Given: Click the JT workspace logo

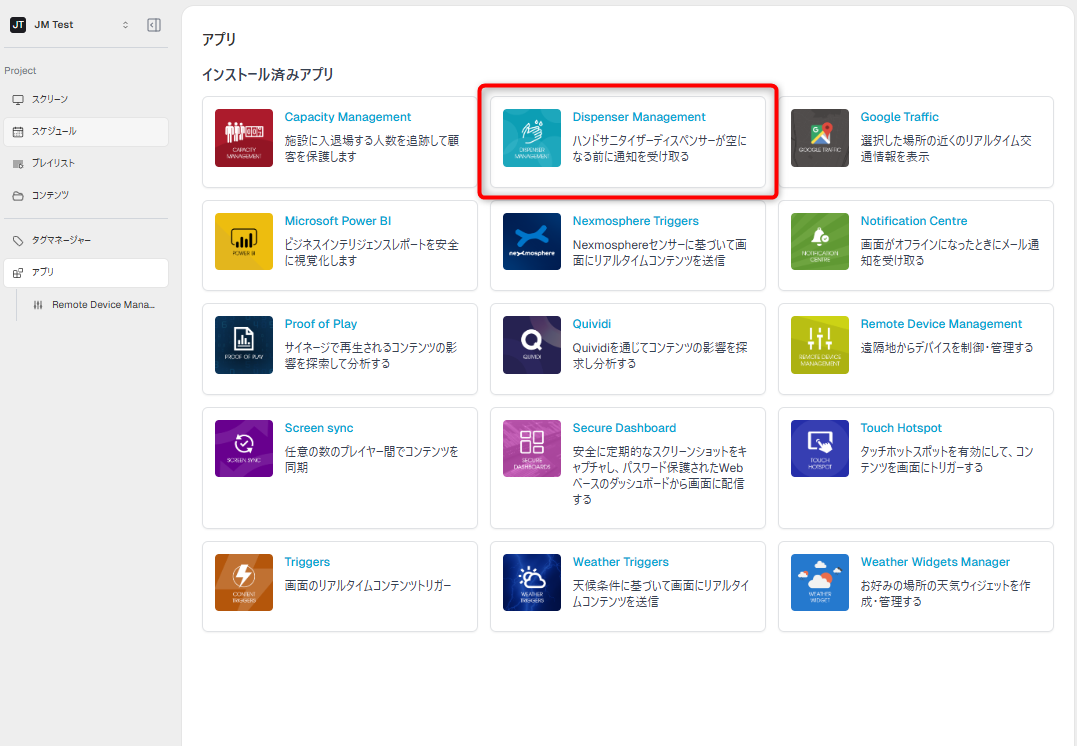Looking at the screenshot, I should (x=18, y=25).
